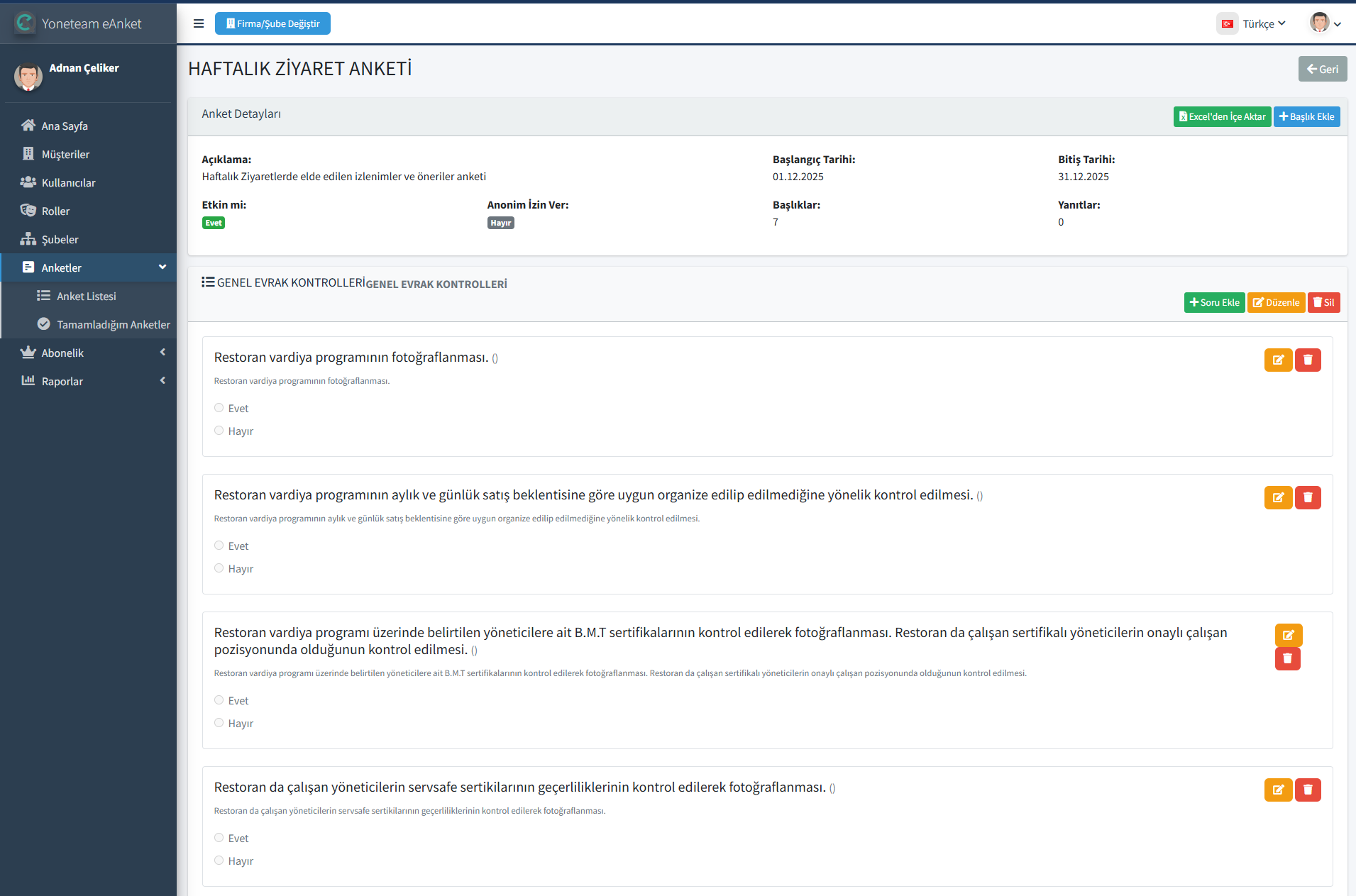Delete the aylık ve günlük satış question
The width and height of the screenshot is (1356, 896).
pyautogui.click(x=1308, y=498)
